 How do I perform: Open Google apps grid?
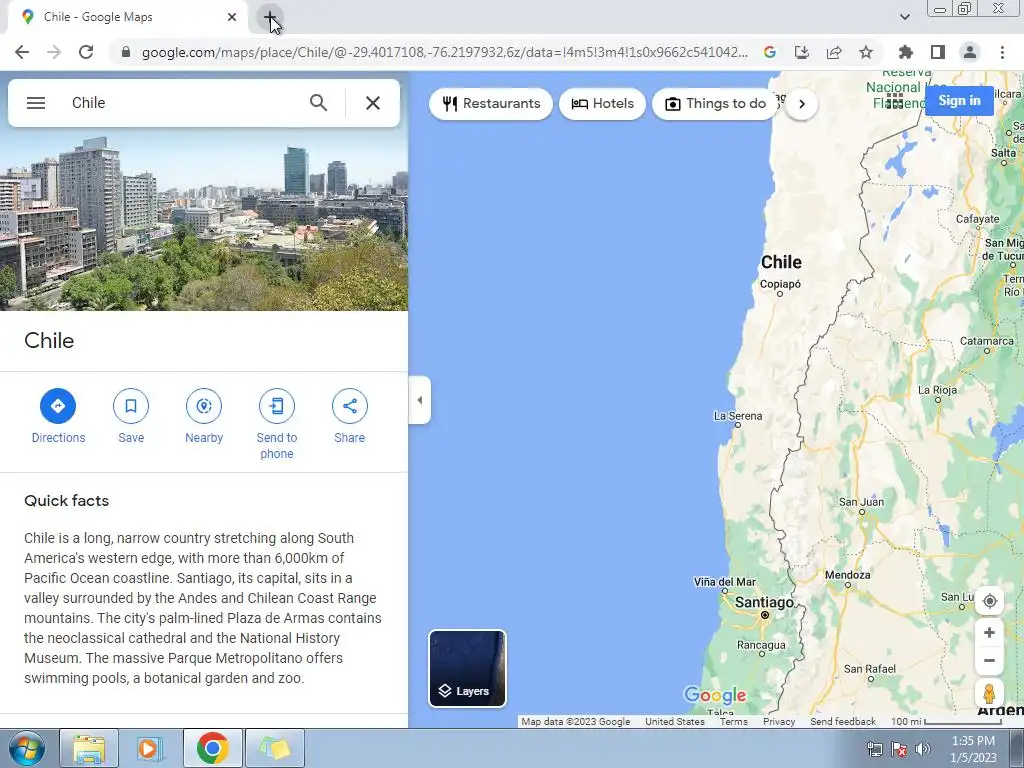895,101
